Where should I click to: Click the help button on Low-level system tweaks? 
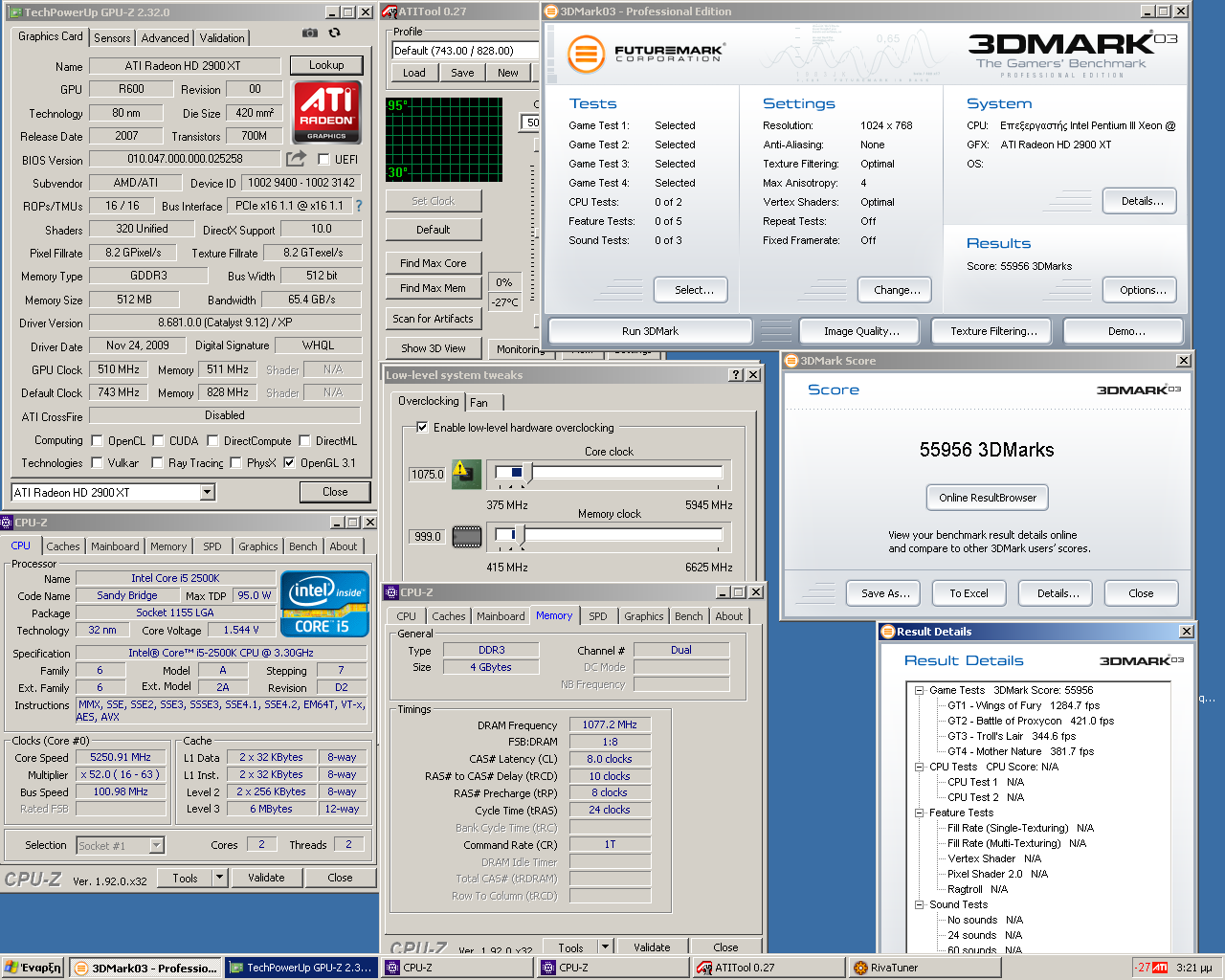(x=736, y=375)
